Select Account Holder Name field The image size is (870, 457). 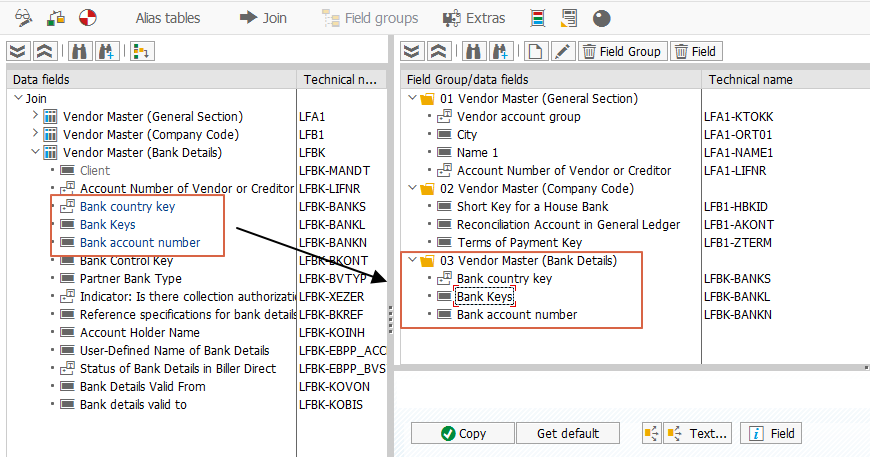pyautogui.click(x=140, y=333)
